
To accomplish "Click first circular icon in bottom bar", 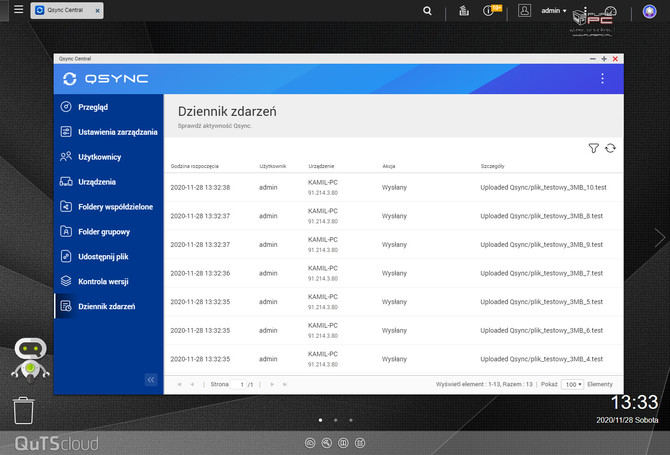I will click(310, 443).
